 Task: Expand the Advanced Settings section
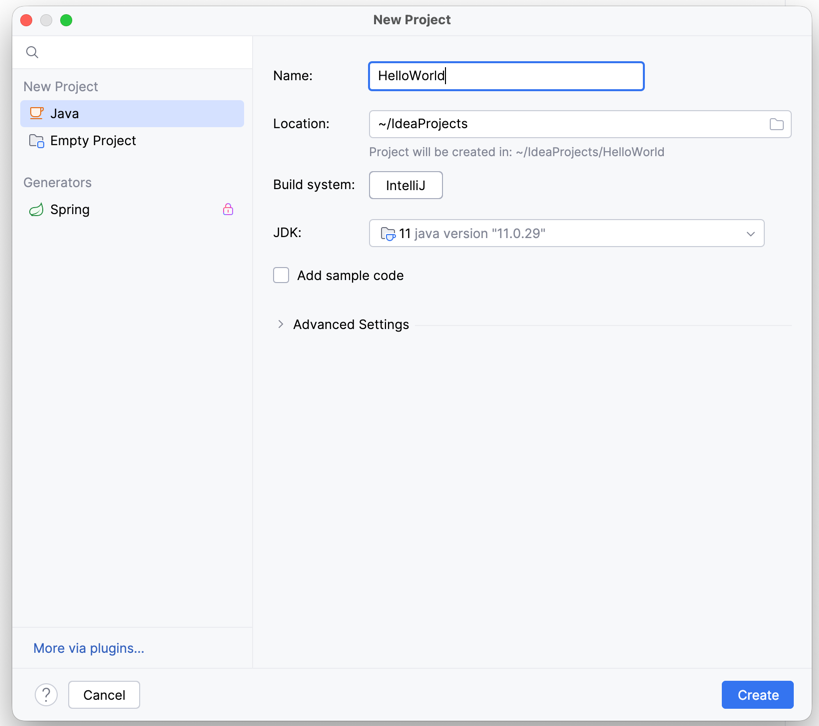[x=281, y=325]
